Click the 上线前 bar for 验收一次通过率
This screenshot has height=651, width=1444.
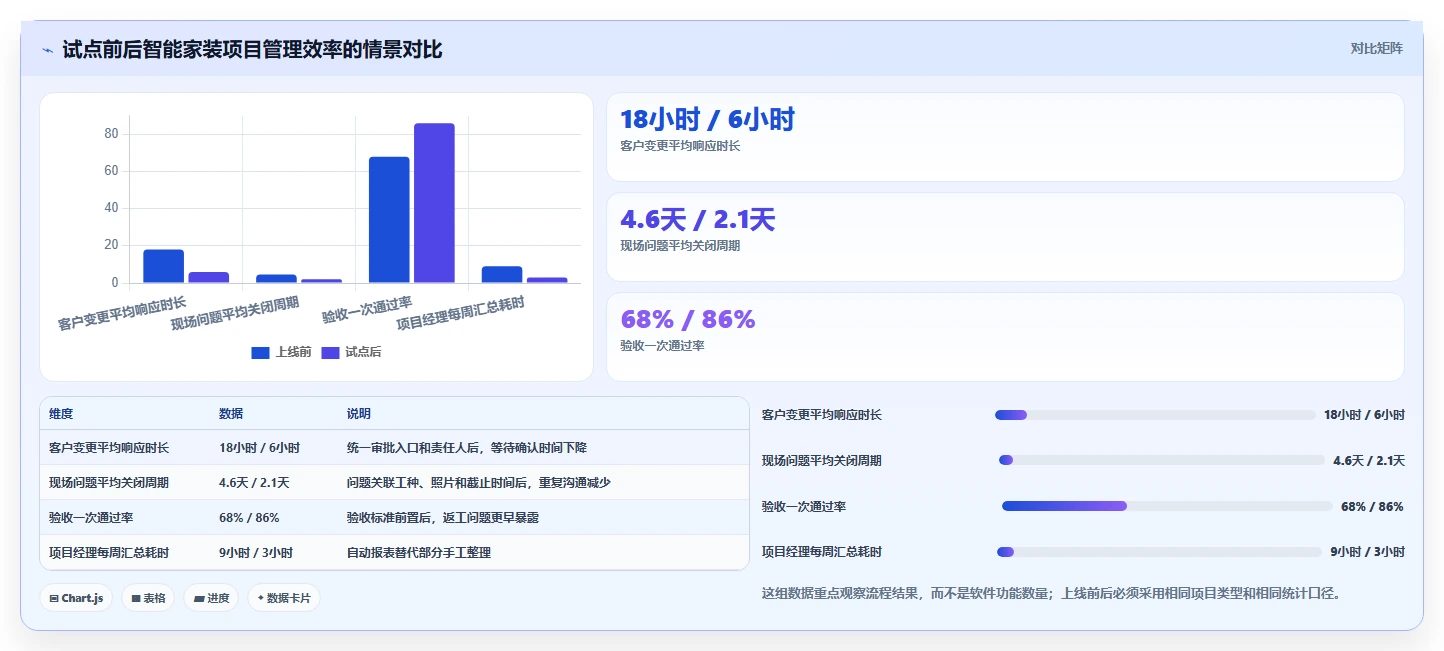click(x=389, y=220)
